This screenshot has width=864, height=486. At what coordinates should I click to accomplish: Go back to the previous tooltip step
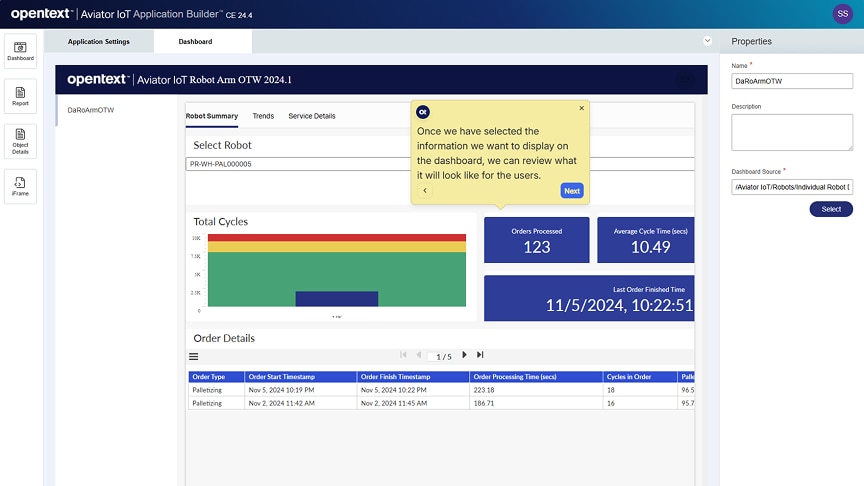pos(425,191)
